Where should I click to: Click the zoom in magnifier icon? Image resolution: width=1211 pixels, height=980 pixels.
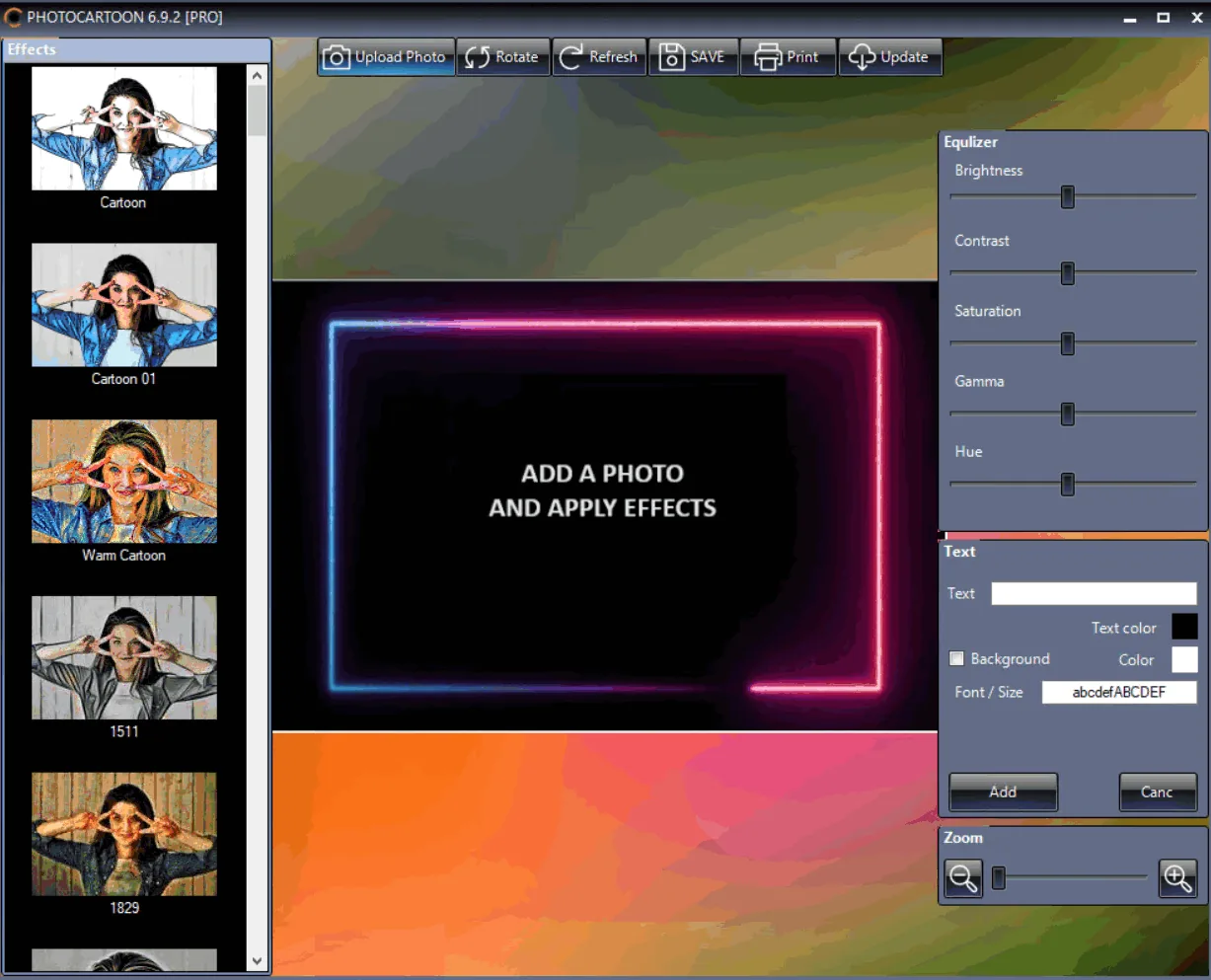click(1177, 877)
